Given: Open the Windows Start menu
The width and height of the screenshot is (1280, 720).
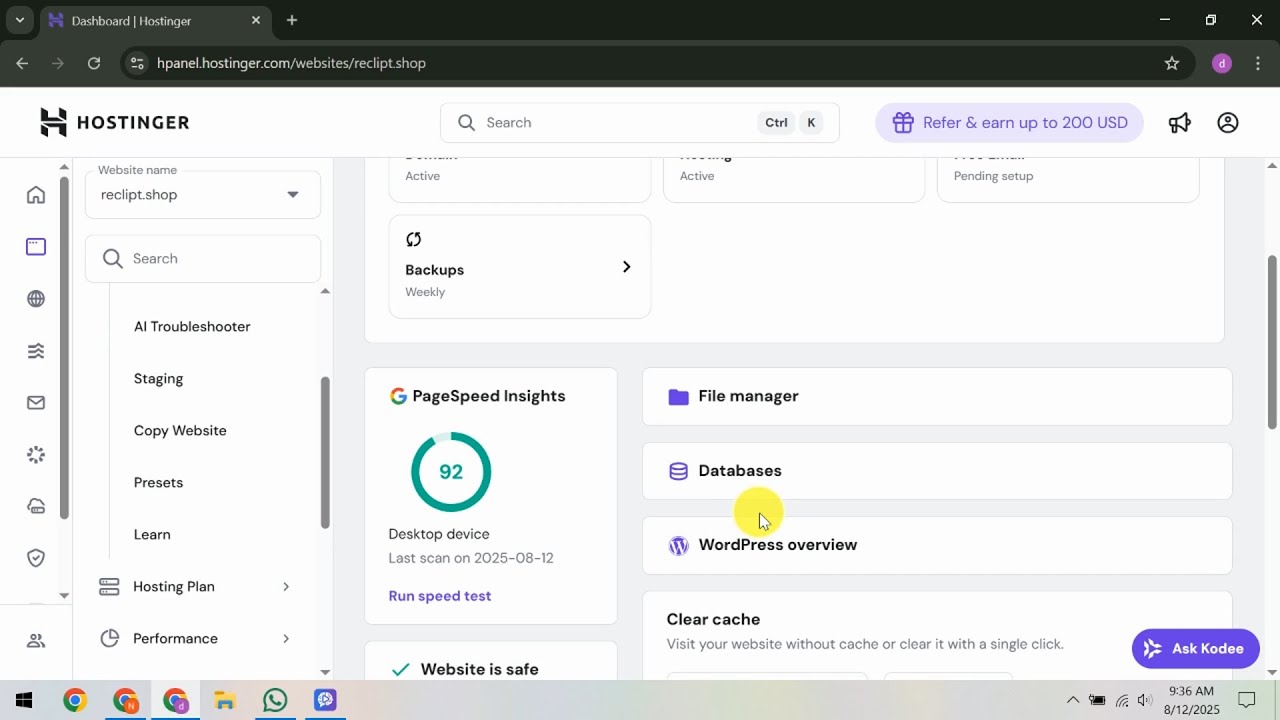Looking at the screenshot, I should 24,700.
